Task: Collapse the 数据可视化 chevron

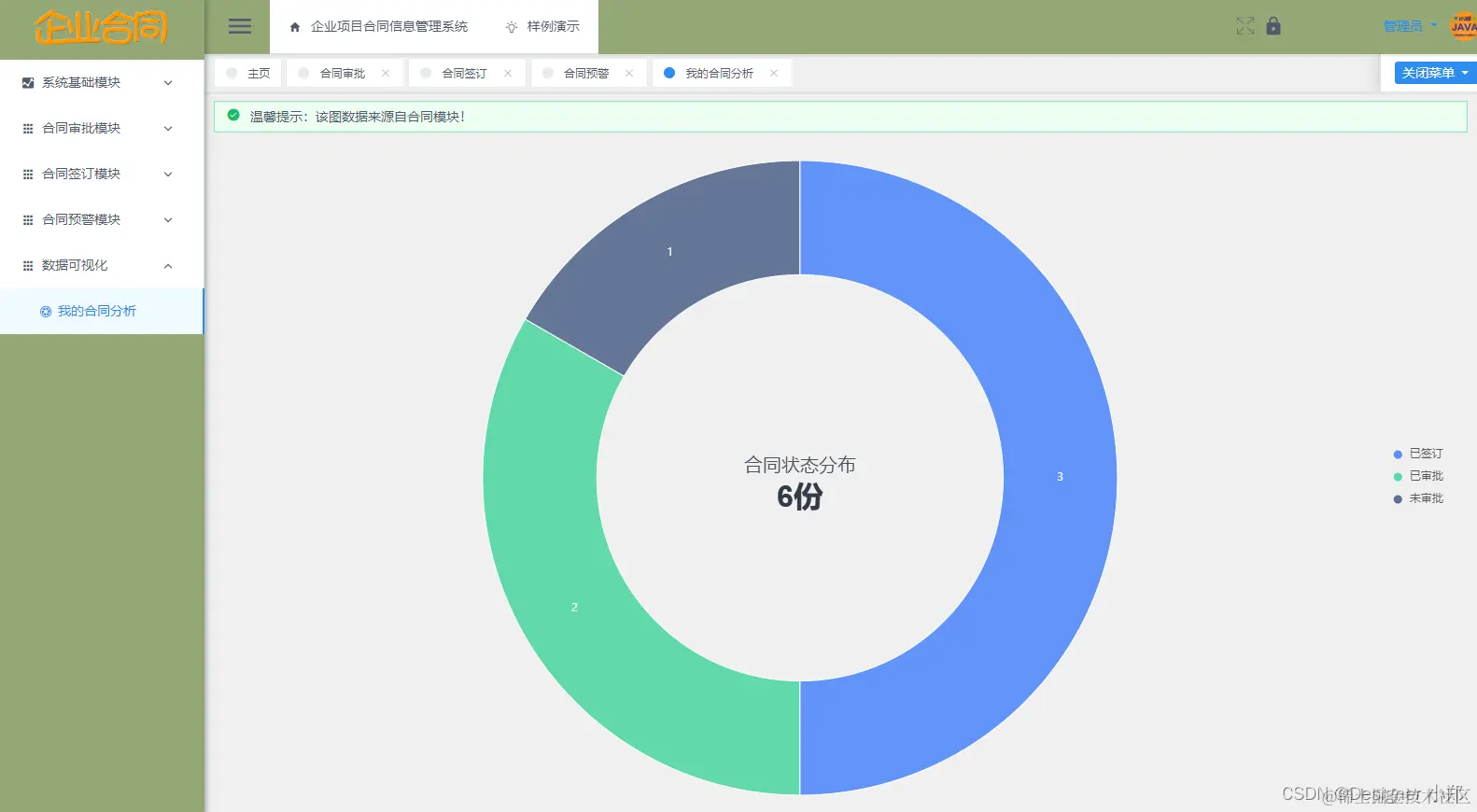Action: tap(168, 266)
